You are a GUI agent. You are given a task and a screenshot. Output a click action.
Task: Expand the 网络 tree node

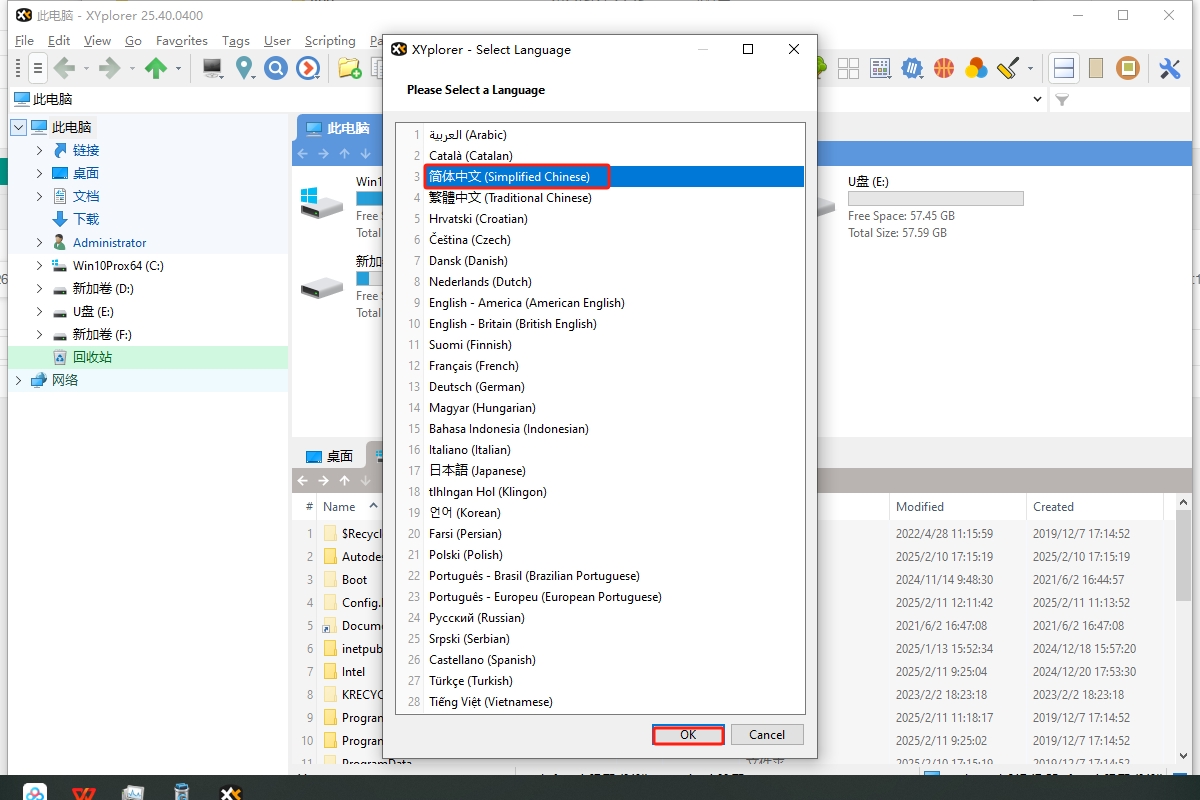(x=19, y=380)
